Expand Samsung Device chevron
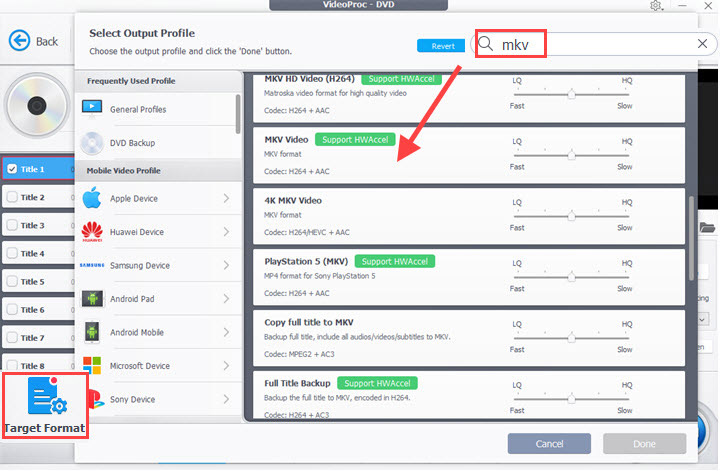 point(226,265)
